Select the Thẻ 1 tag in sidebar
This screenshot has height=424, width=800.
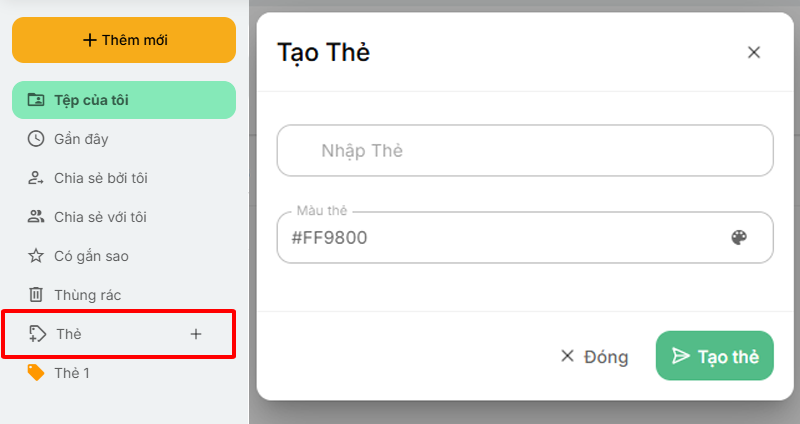click(72, 373)
